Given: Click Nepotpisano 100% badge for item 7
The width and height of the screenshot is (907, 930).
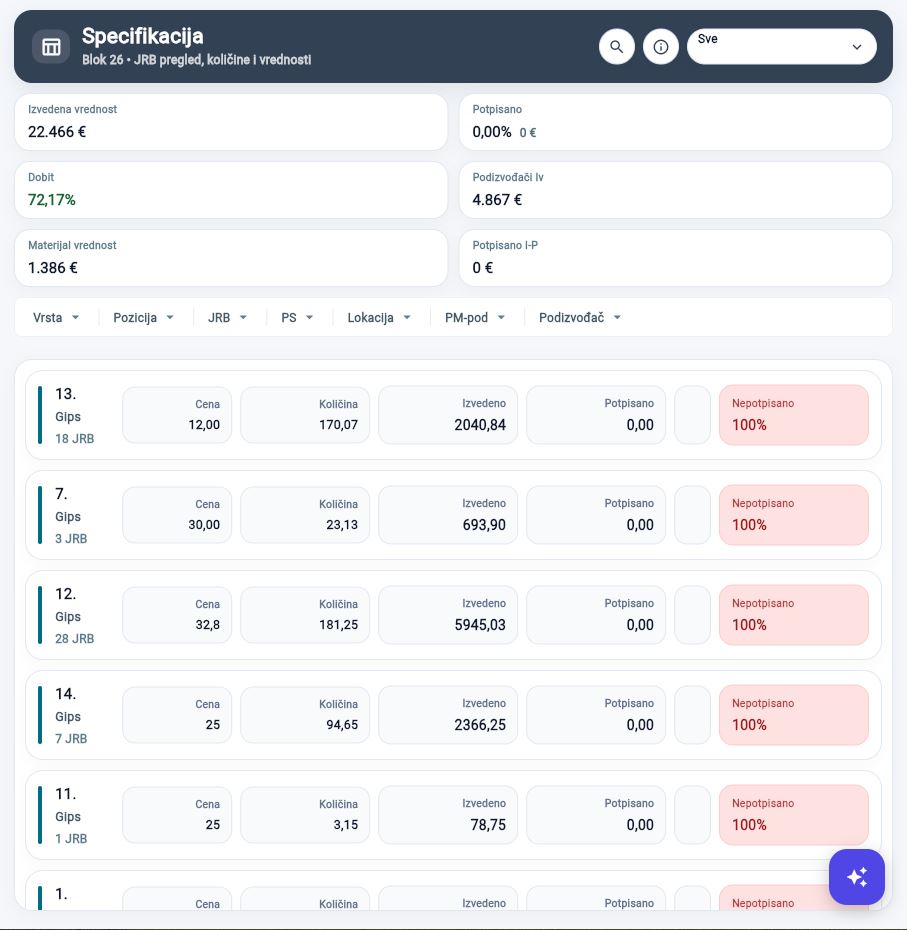Looking at the screenshot, I should coord(794,515).
